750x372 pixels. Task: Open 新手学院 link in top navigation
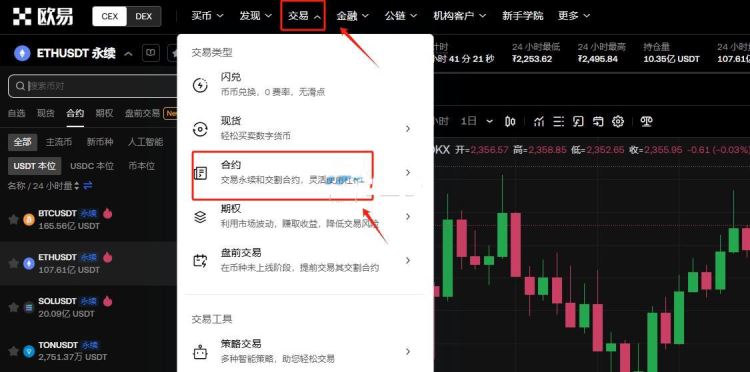[523, 16]
